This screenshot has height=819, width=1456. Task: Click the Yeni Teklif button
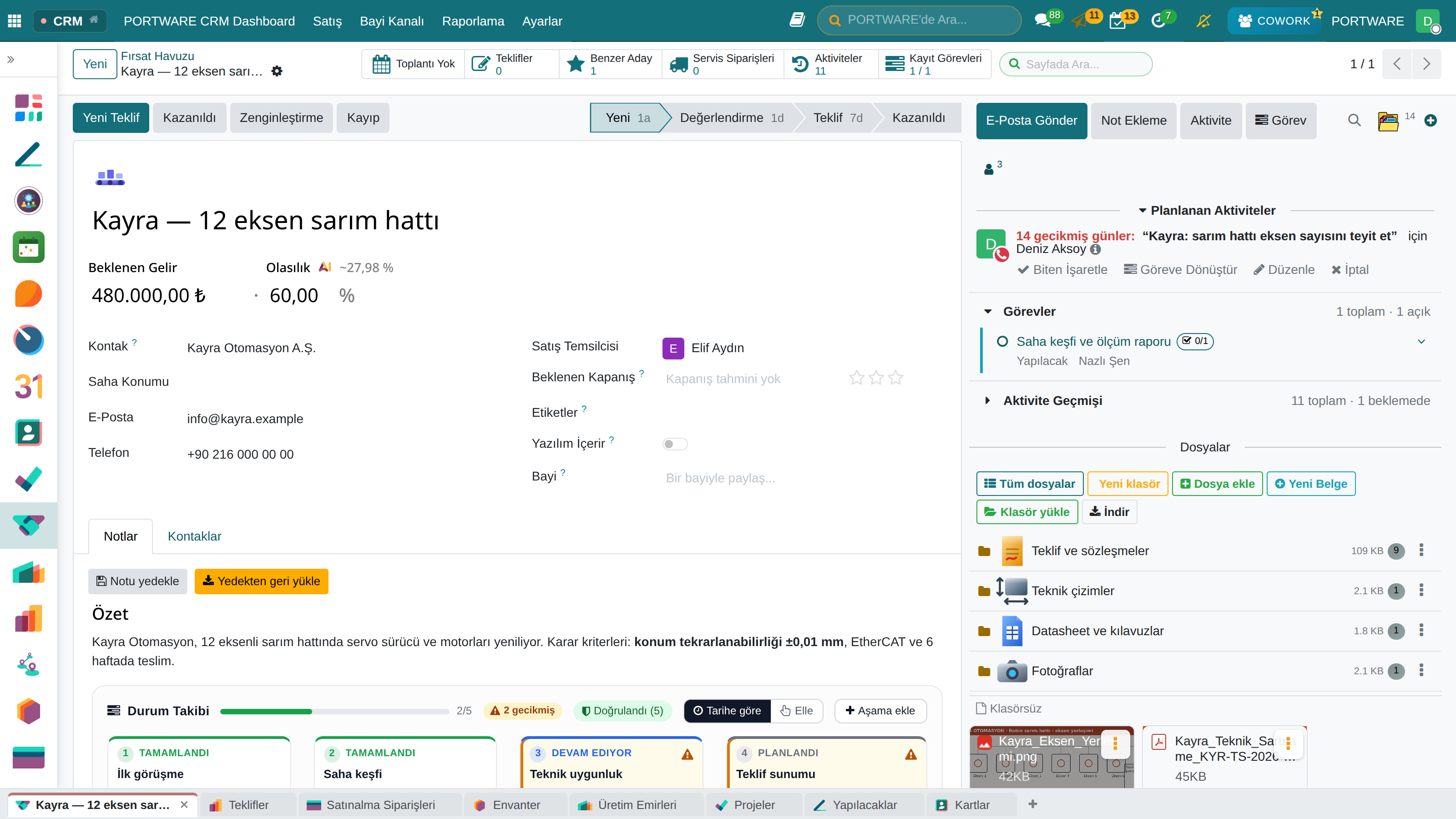click(x=111, y=117)
